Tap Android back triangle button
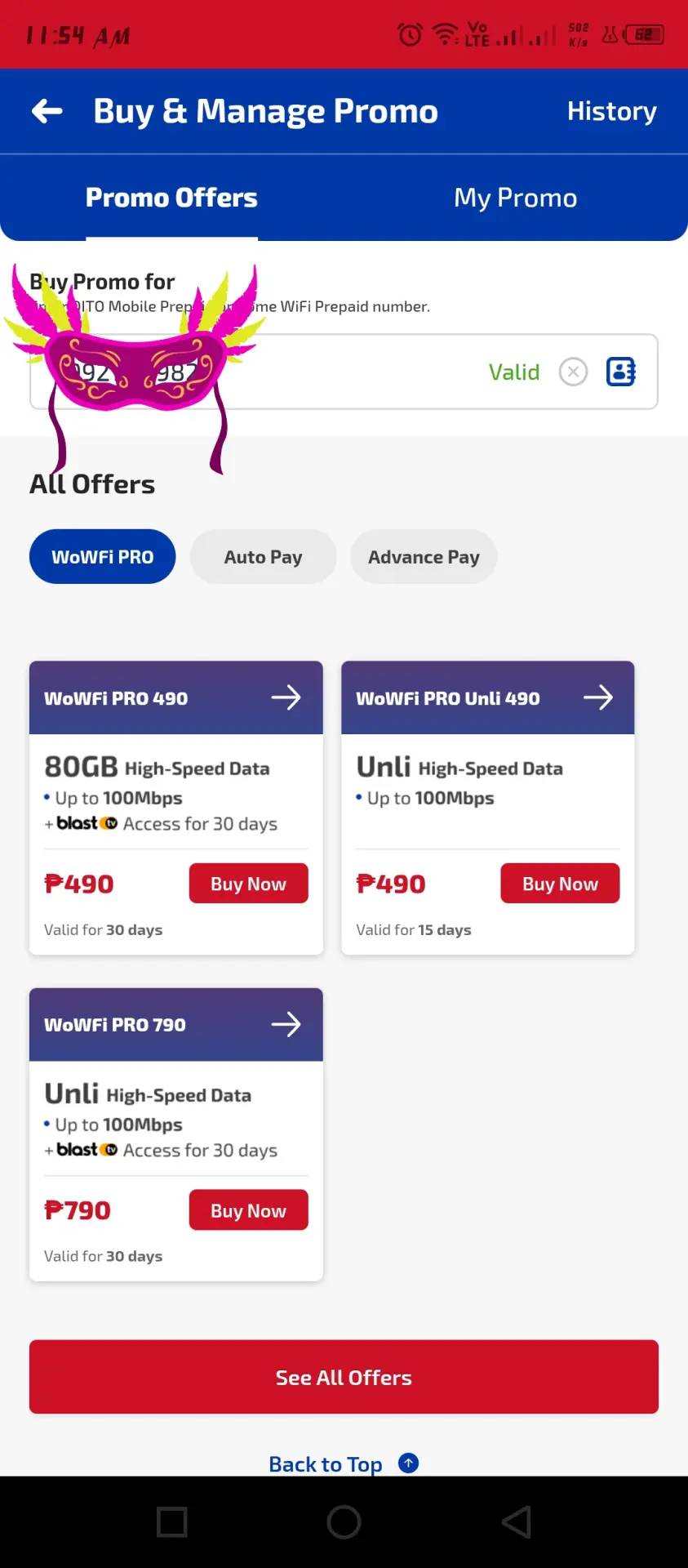688x1568 pixels. click(x=517, y=1522)
